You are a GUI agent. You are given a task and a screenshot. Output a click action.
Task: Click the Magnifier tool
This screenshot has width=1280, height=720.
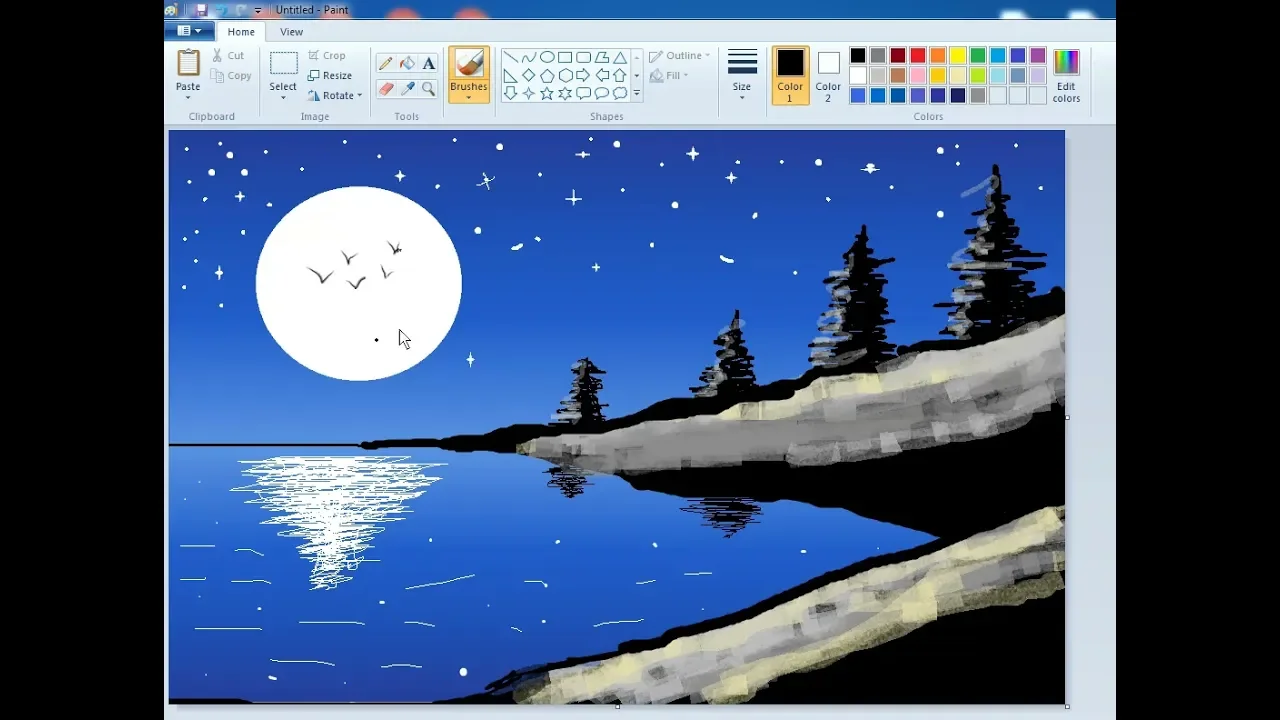[x=429, y=89]
